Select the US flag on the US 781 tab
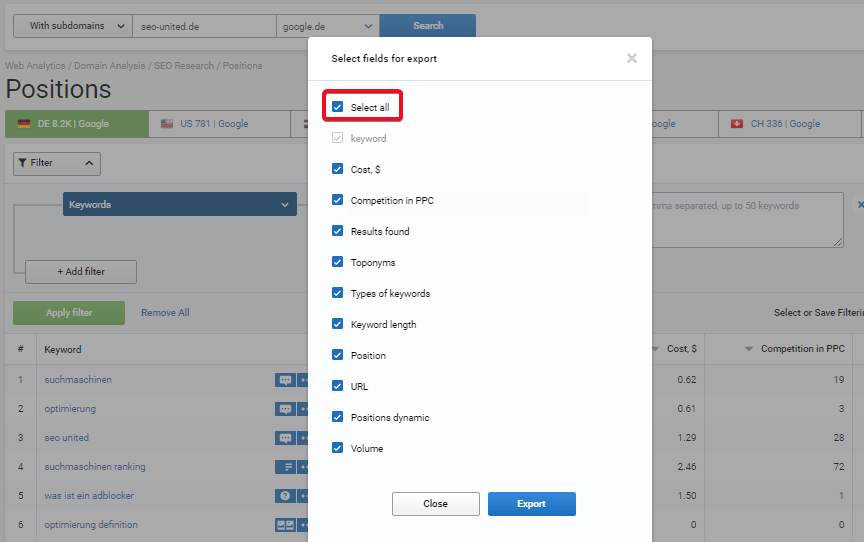Viewport: 864px width, 542px height. coord(167,124)
